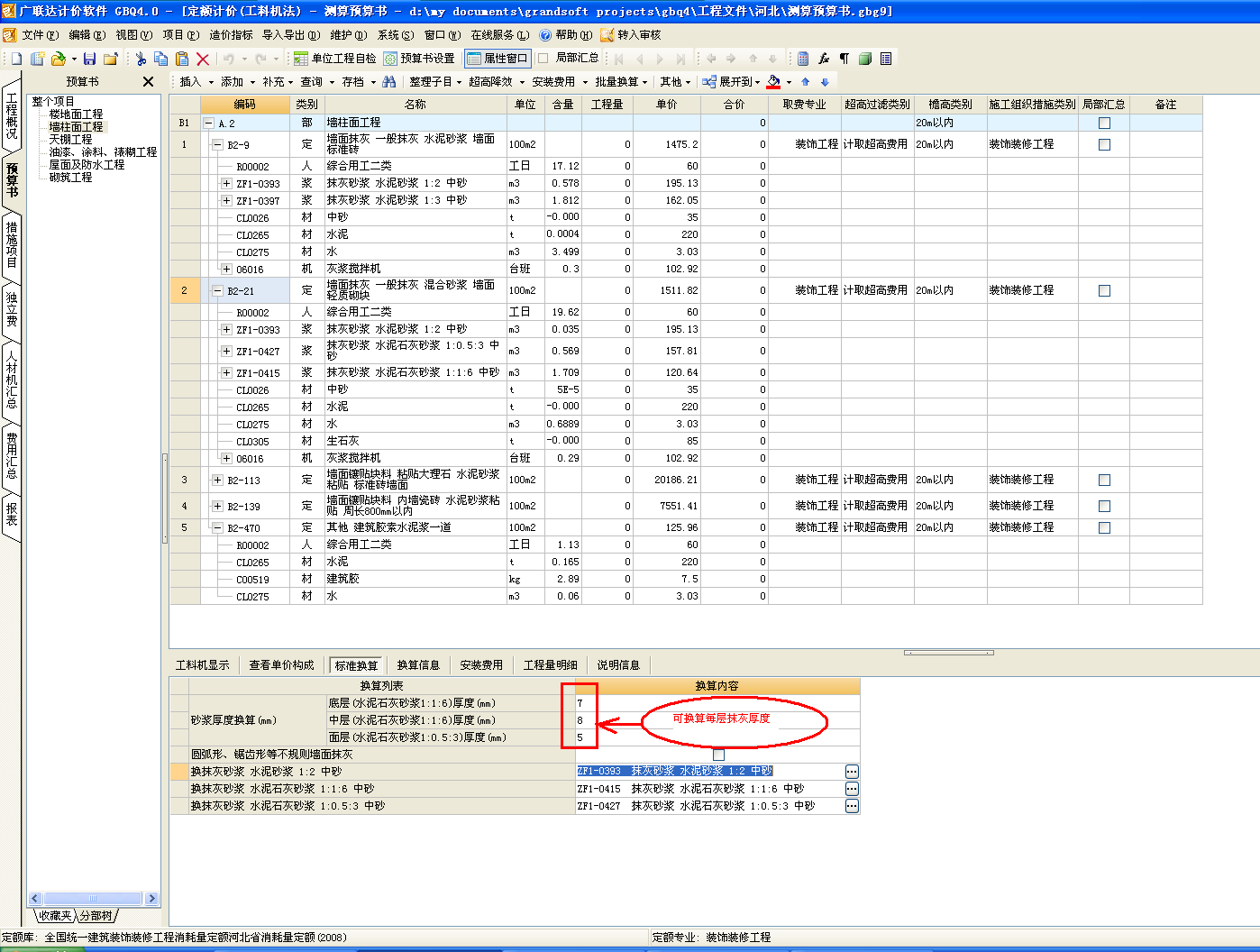Image resolution: width=1260 pixels, height=952 pixels.
Task: Click the paint bucket fill color icon
Action: coord(773,82)
